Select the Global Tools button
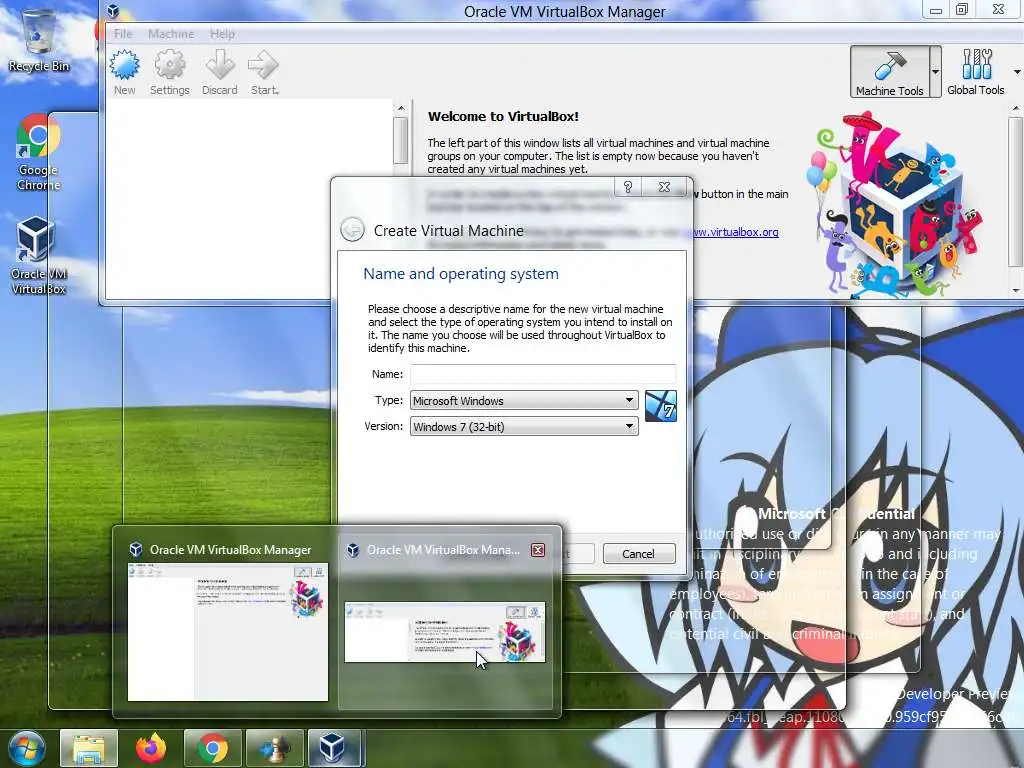 pyautogui.click(x=976, y=72)
